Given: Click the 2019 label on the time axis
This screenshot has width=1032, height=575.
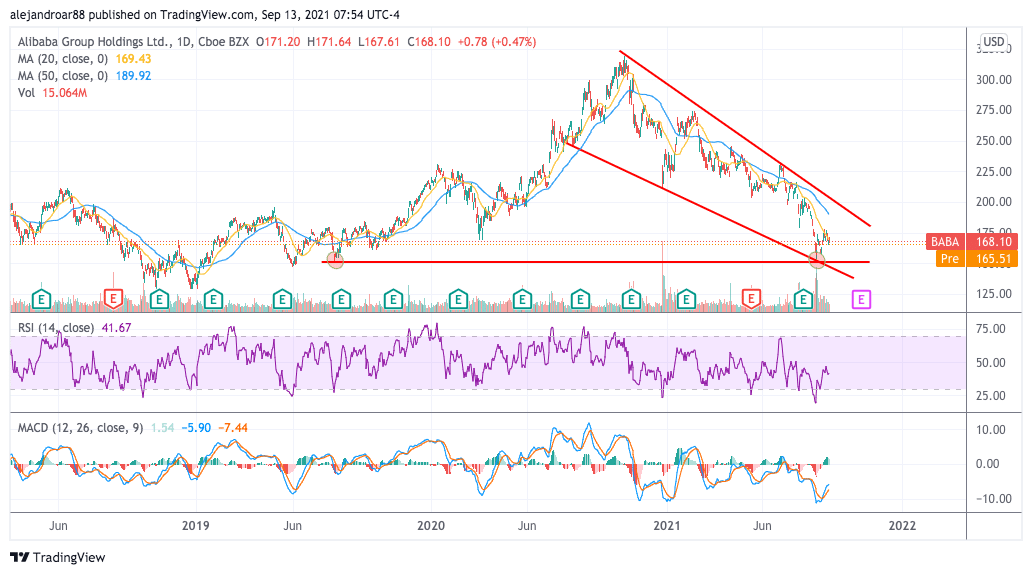Looking at the screenshot, I should point(195,526).
